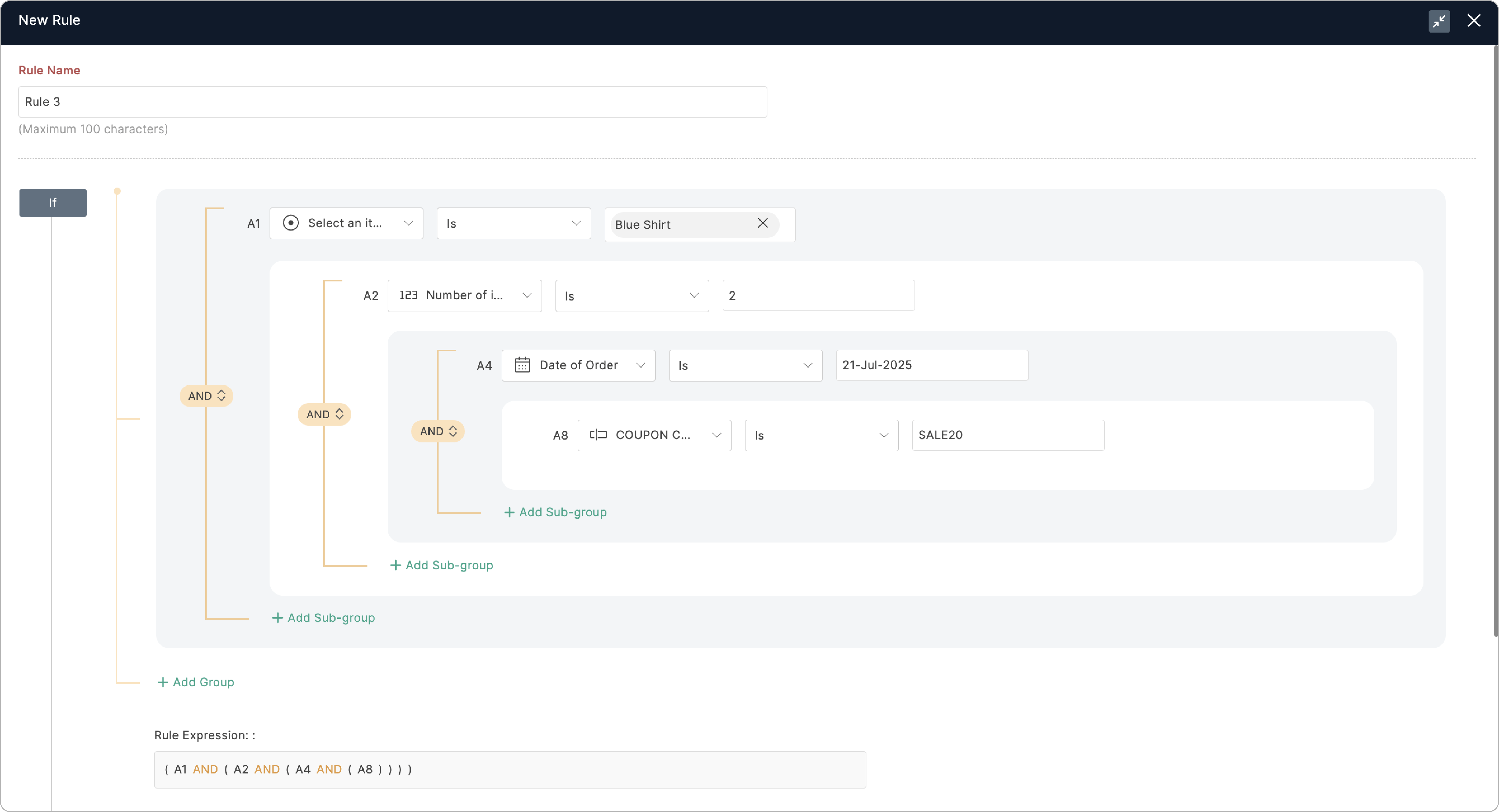Click the calendar icon in the A4 field
This screenshot has width=1499, height=812.
coord(522,365)
